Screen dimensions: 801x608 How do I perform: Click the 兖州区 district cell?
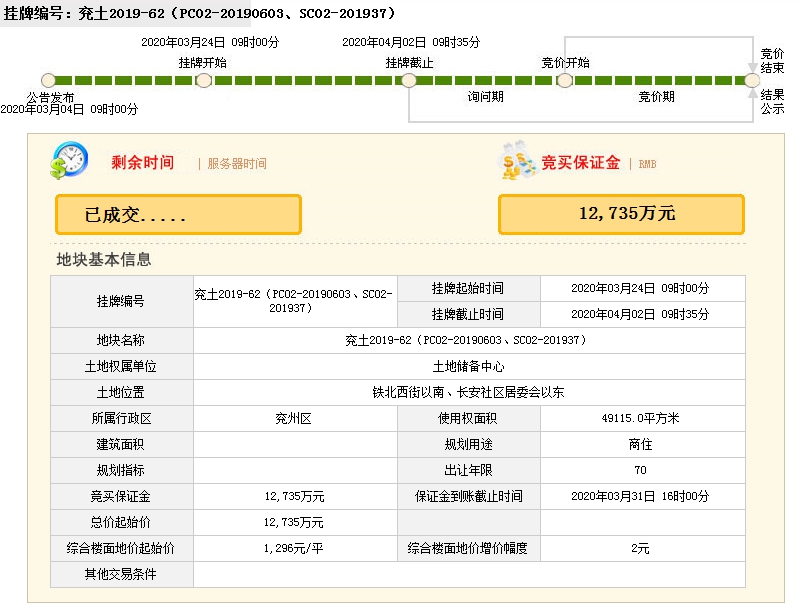pos(294,419)
